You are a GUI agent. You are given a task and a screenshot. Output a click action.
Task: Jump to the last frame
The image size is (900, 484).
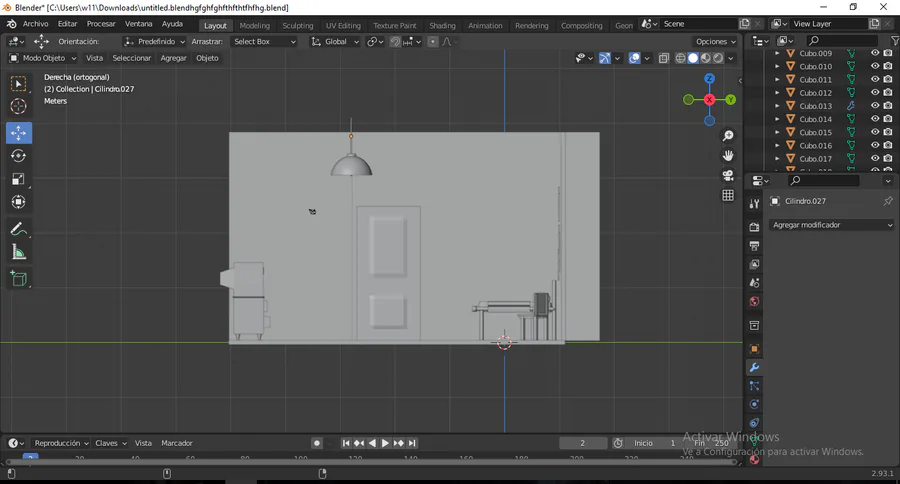412,443
